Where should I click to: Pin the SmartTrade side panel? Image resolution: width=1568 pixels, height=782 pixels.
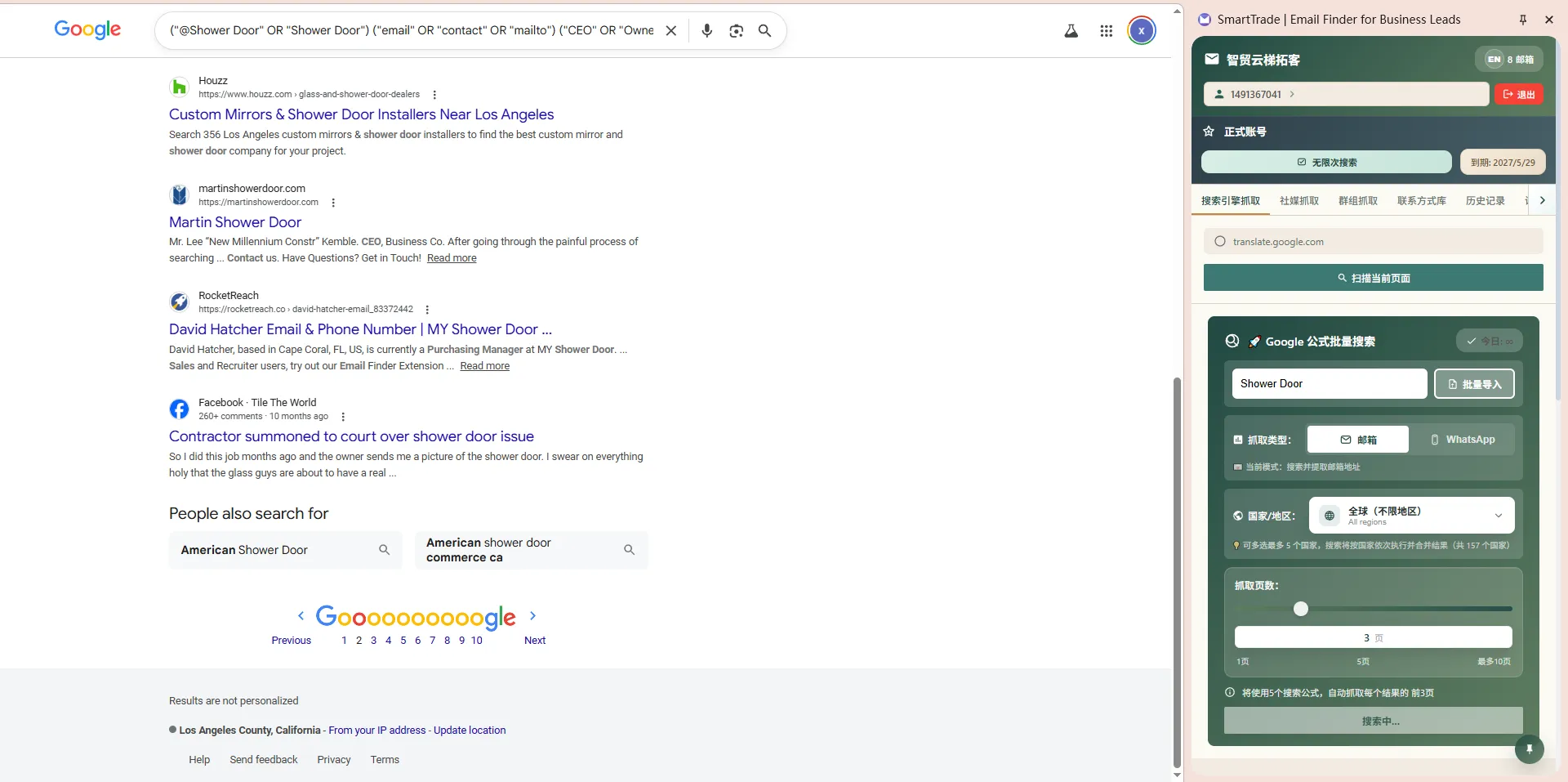(x=1523, y=20)
